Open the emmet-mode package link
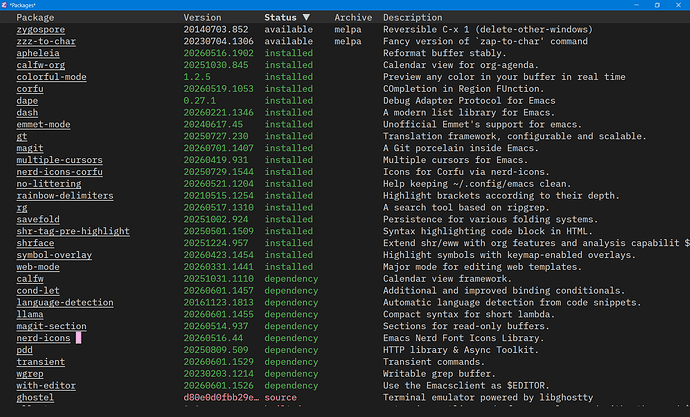This screenshot has height=417, width=690. click(43, 124)
